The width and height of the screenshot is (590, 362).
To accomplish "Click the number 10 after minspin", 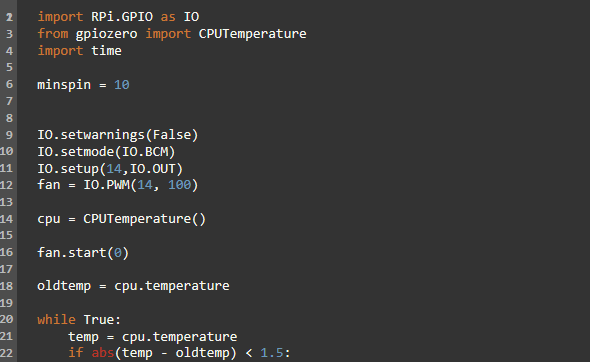I will click(122, 85).
